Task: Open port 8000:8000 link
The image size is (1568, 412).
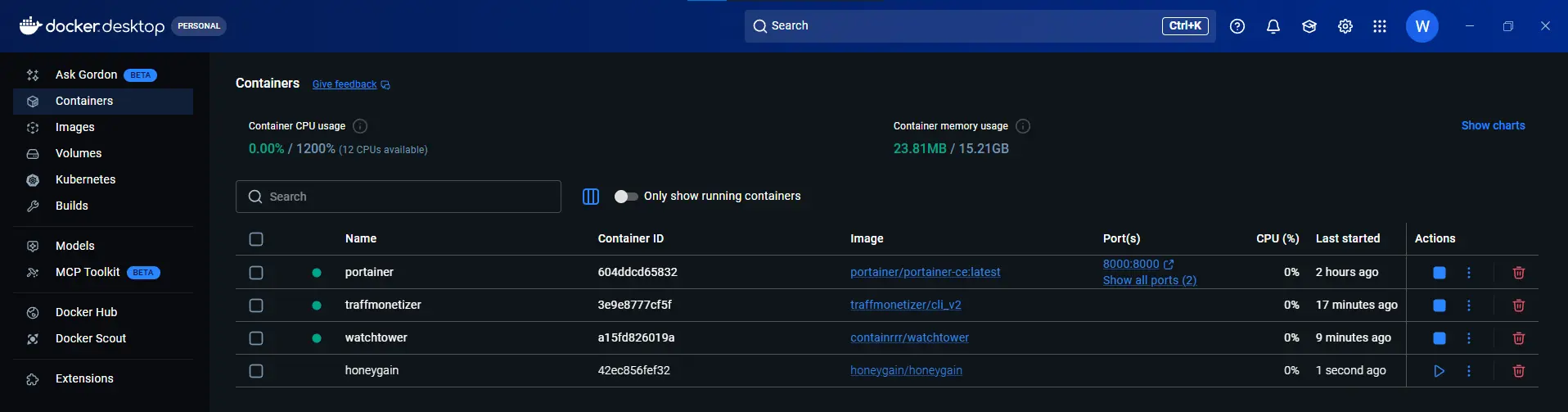Action: click(1131, 265)
